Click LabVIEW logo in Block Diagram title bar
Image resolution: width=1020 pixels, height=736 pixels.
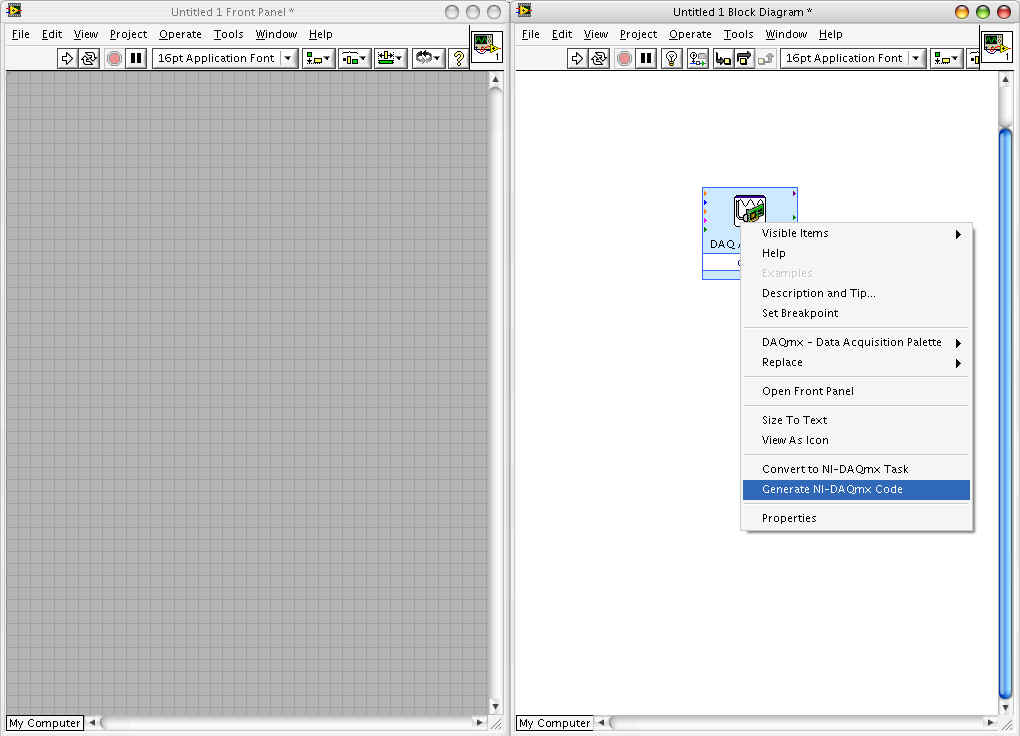[524, 10]
